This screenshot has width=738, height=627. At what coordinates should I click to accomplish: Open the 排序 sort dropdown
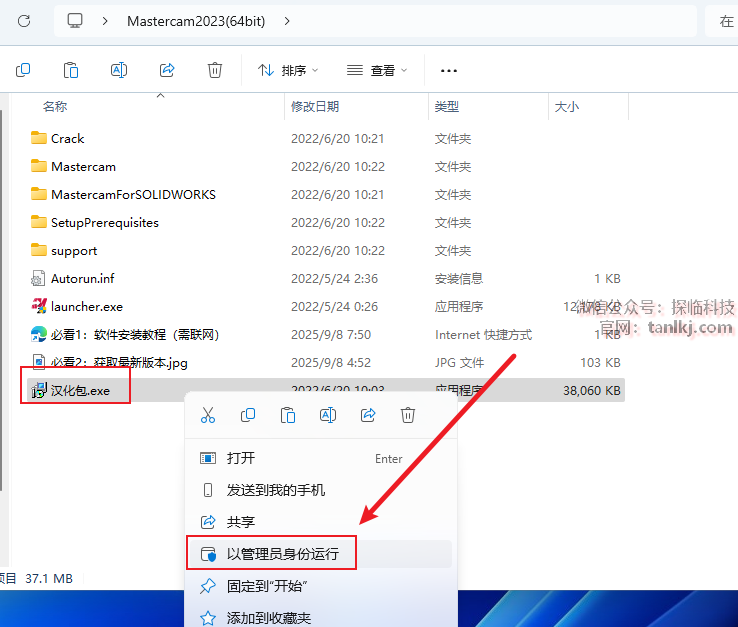coord(288,70)
